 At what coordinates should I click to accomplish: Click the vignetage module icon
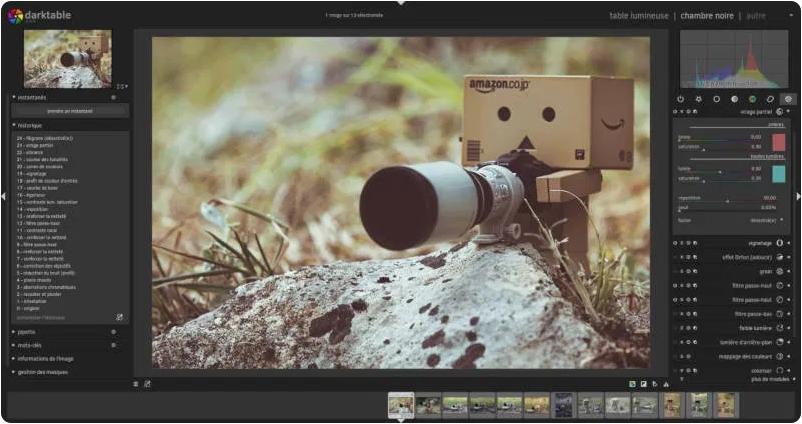[x=779, y=243]
